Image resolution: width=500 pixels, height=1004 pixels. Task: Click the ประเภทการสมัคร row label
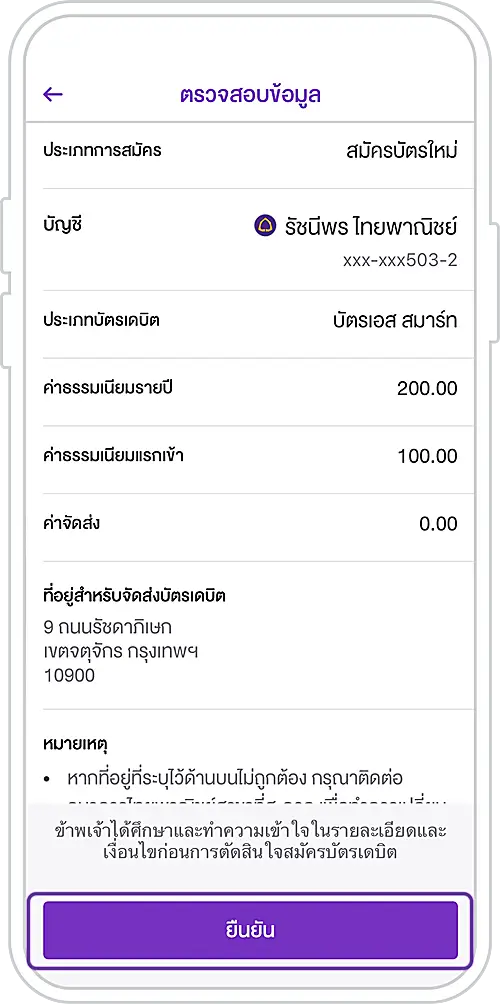[x=102, y=151]
